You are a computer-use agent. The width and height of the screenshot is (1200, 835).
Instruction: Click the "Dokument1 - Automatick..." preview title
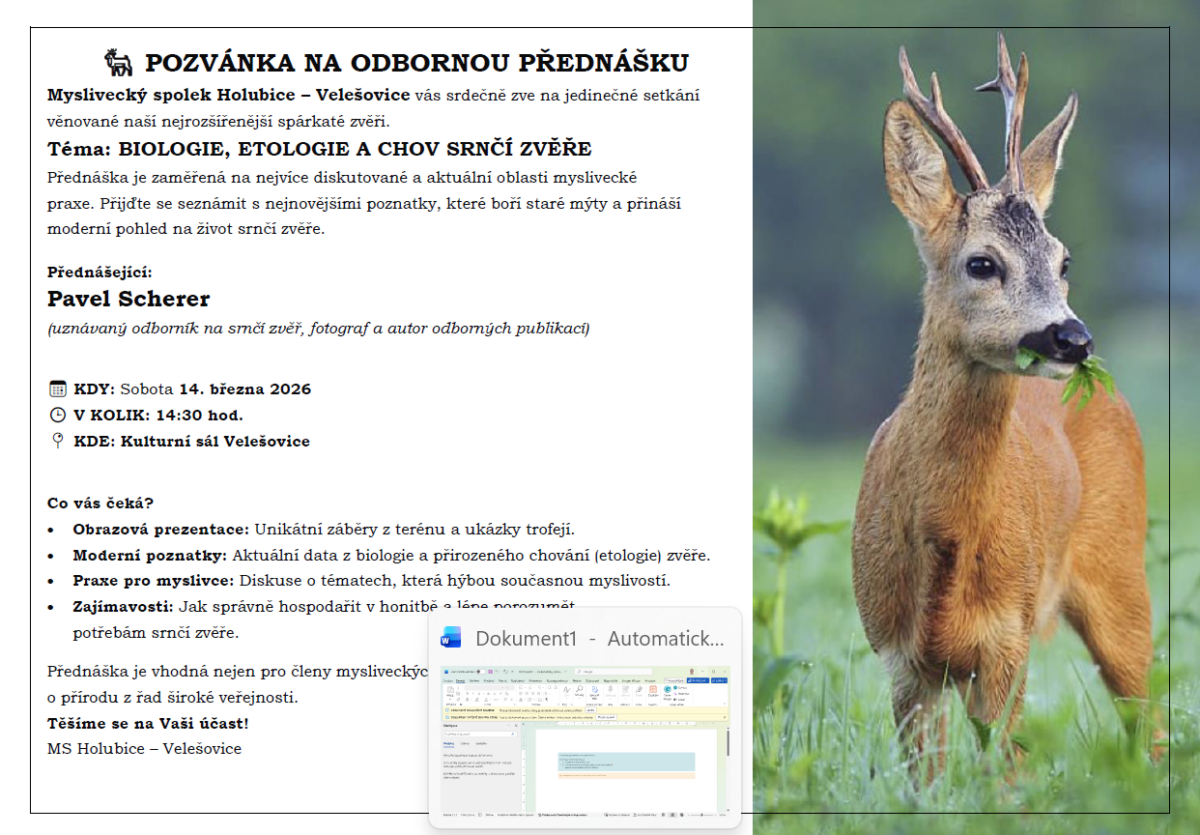pos(600,639)
